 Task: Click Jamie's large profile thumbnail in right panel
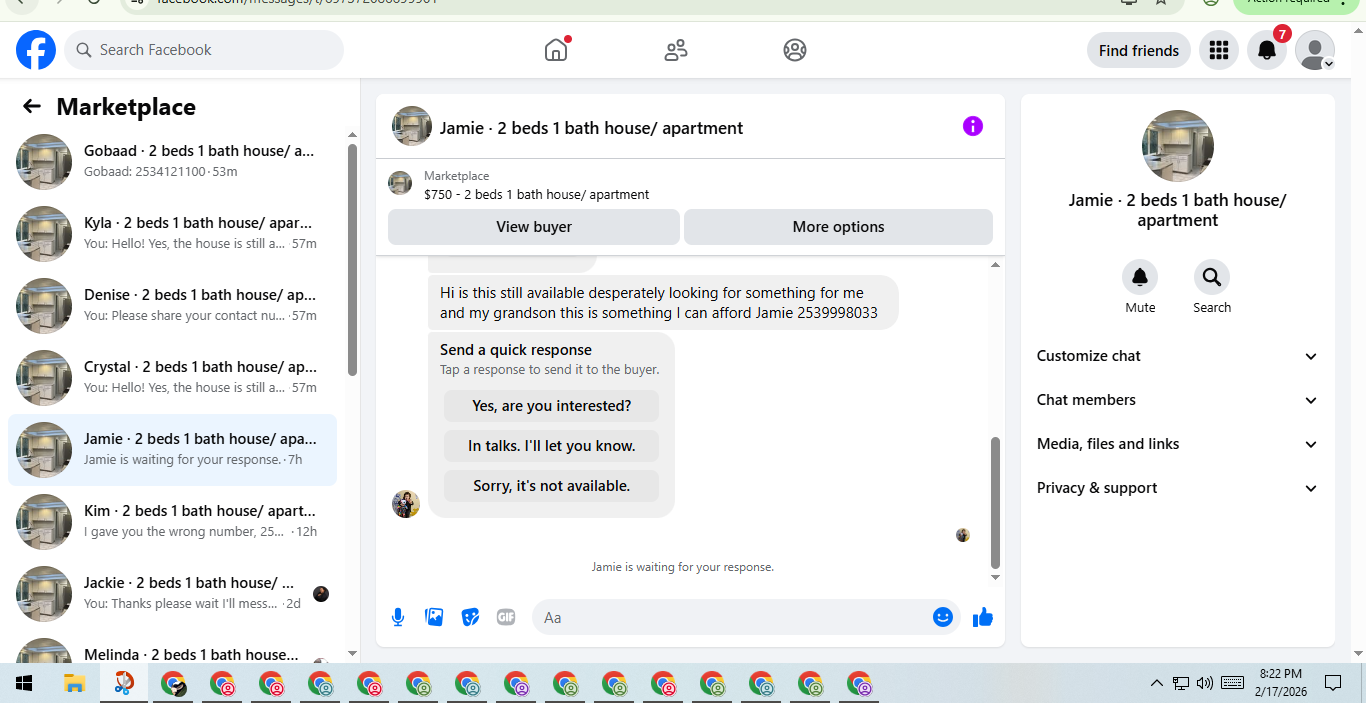click(x=1178, y=146)
